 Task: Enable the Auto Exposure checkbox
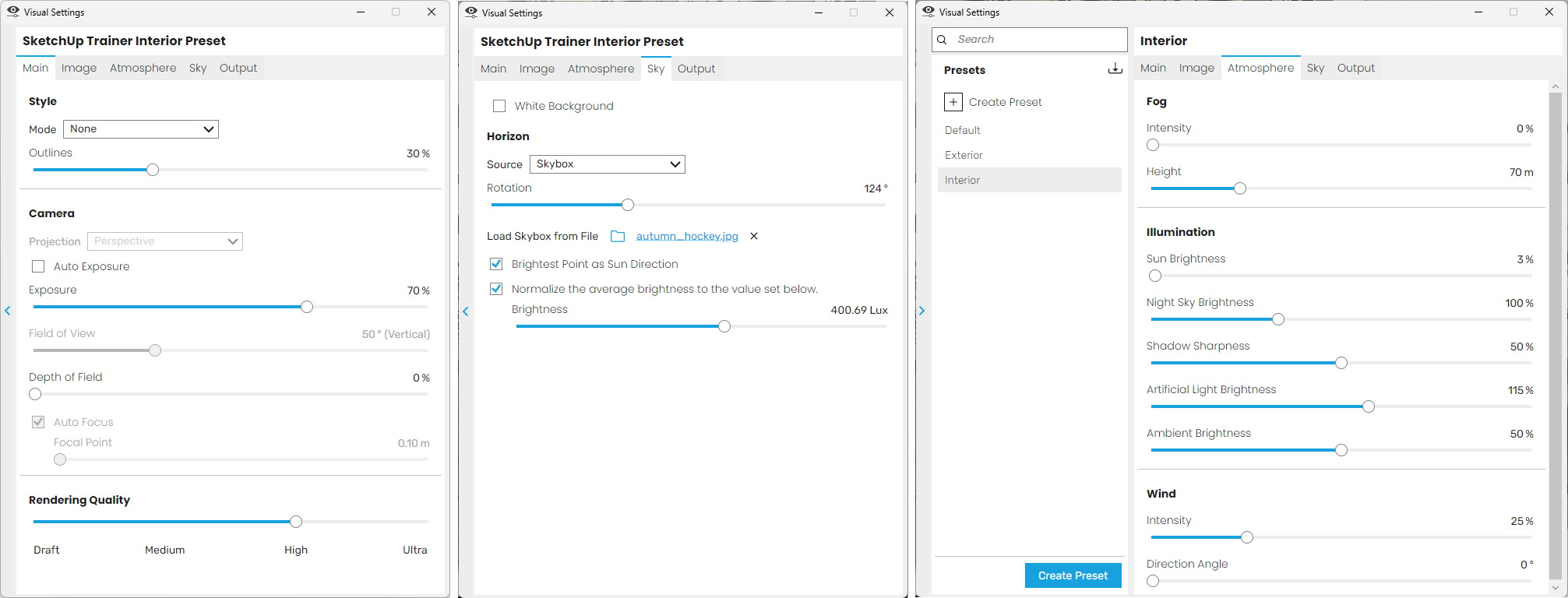pos(38,266)
